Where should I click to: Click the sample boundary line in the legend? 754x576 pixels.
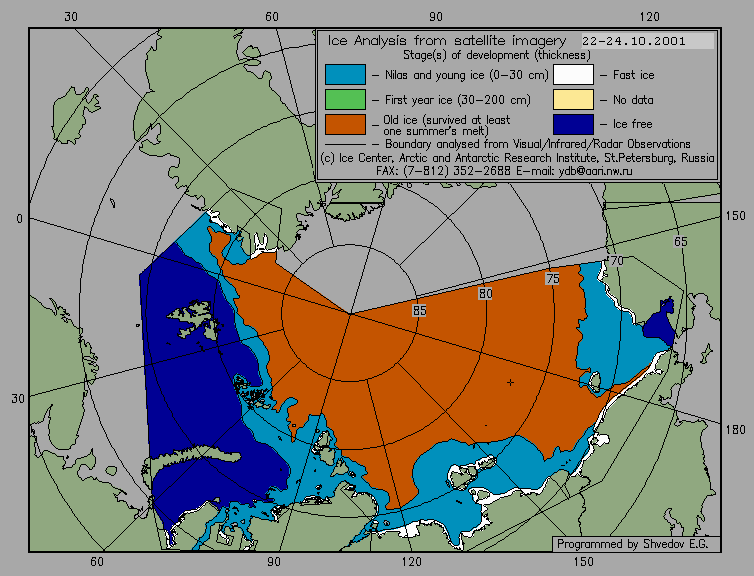click(x=345, y=144)
